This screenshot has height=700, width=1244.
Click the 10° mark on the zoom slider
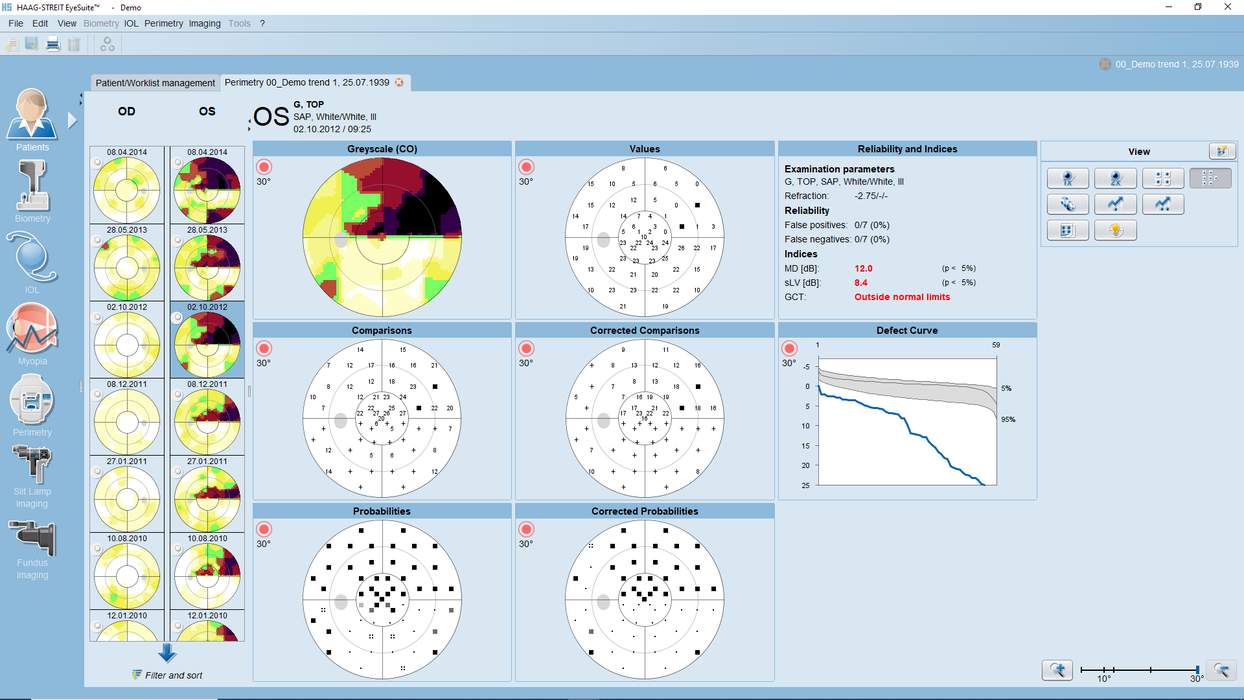point(1103,670)
